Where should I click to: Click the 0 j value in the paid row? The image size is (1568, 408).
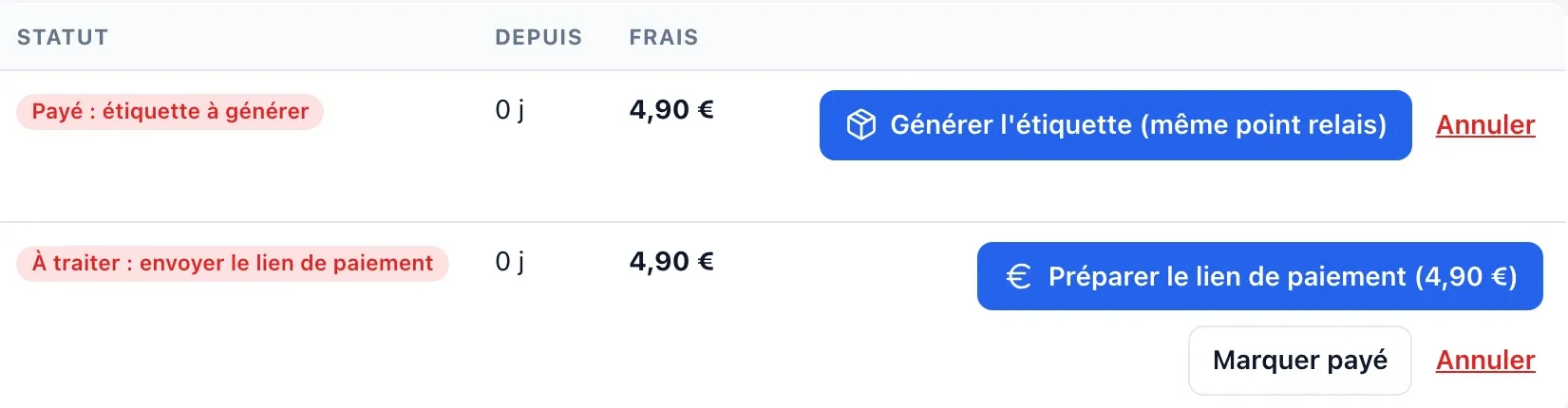tap(509, 110)
